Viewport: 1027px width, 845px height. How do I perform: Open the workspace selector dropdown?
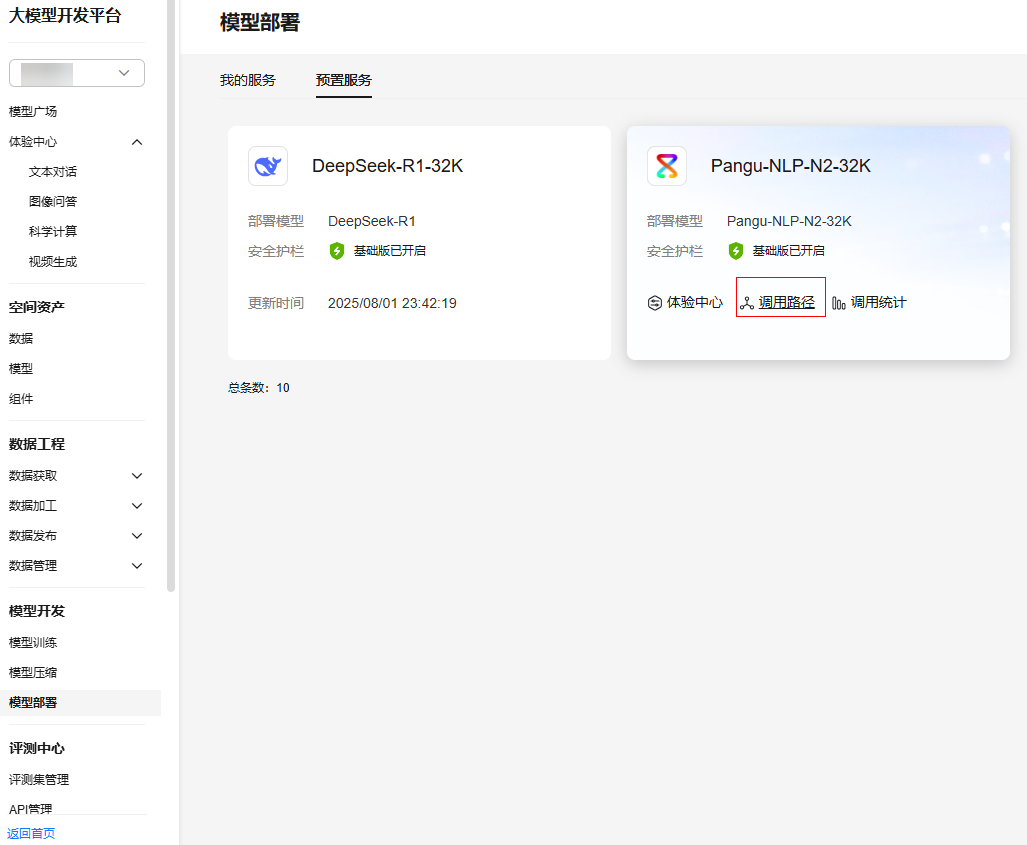(77, 73)
